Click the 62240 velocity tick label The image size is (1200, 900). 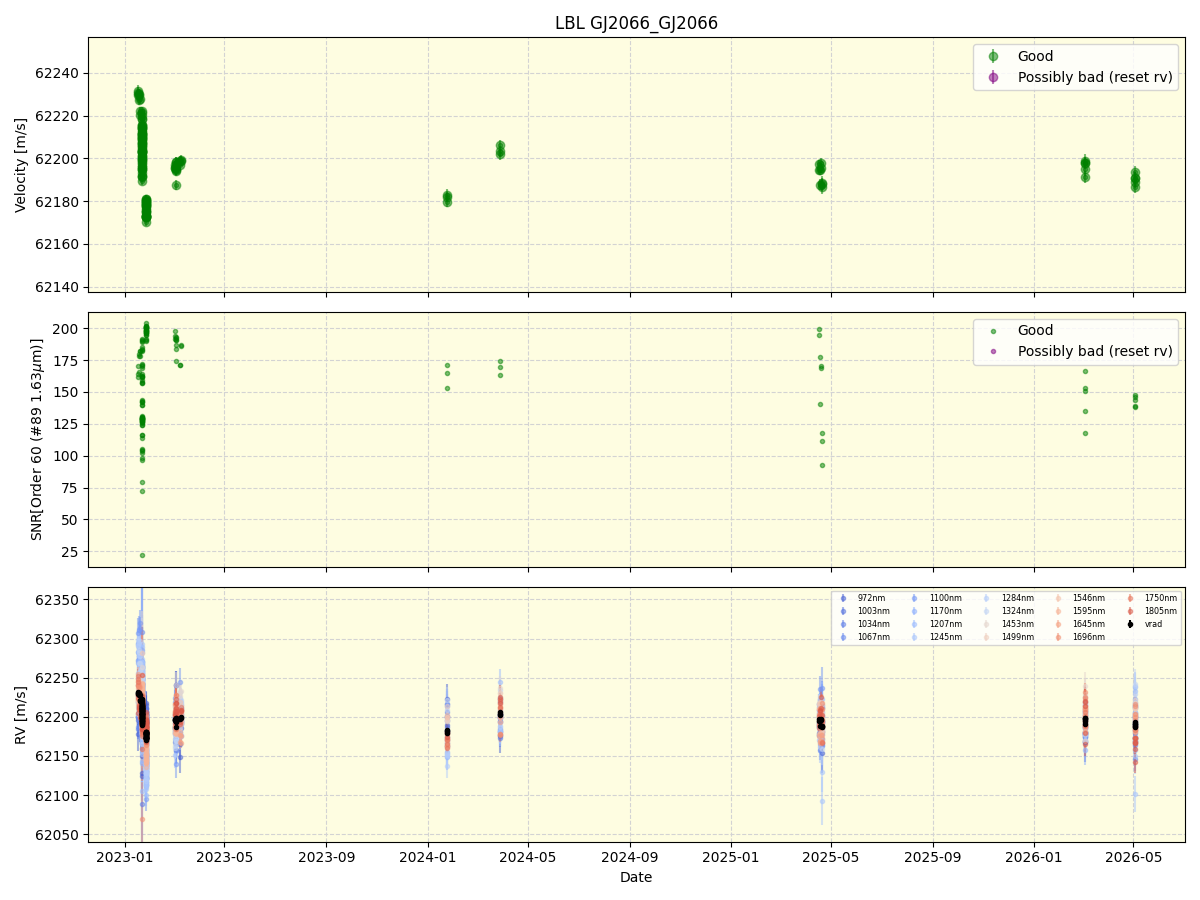click(x=59, y=73)
